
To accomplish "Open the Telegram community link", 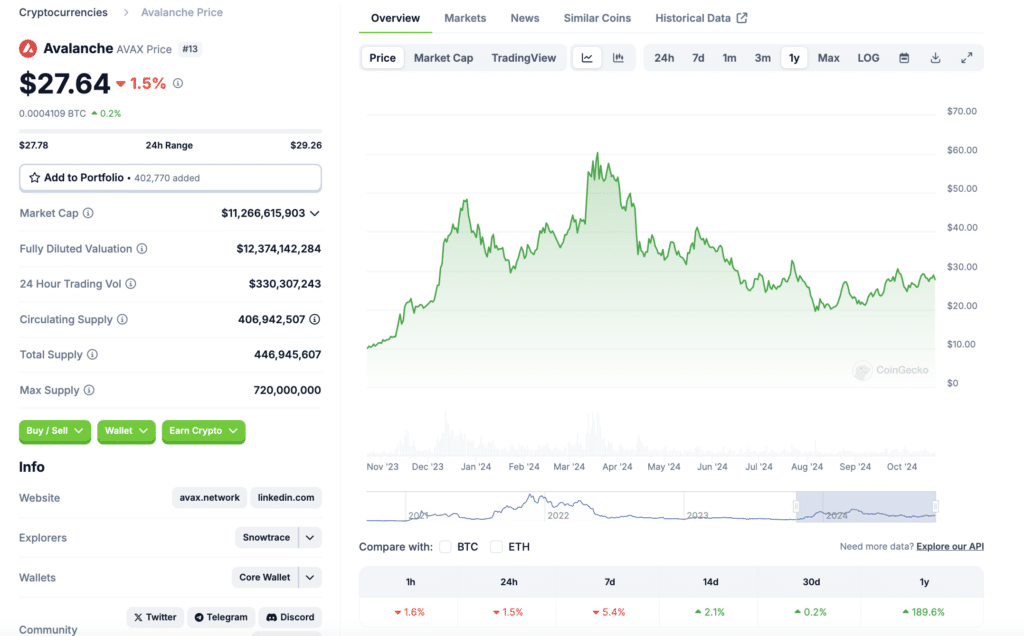I will point(221,617).
